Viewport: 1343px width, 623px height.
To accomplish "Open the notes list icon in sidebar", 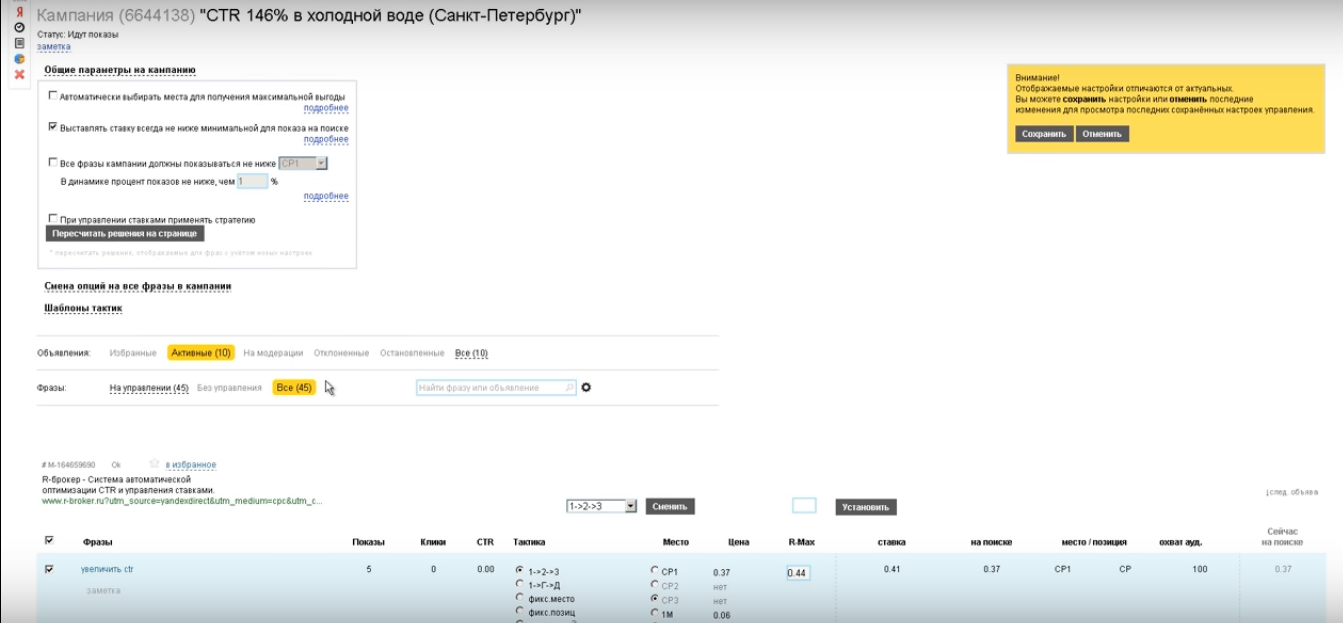I will click(x=19, y=43).
